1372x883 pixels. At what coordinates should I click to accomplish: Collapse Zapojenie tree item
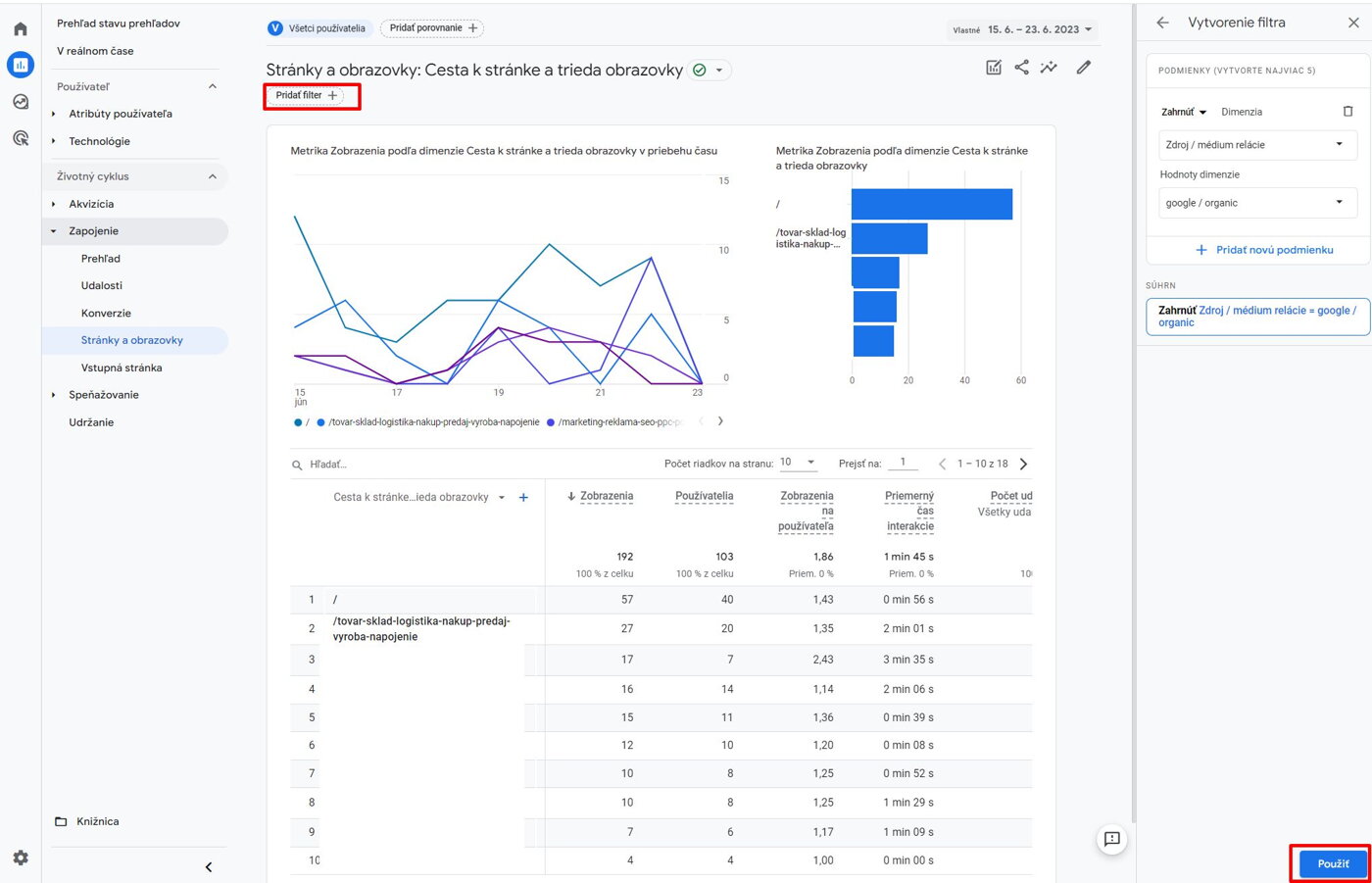coord(54,231)
